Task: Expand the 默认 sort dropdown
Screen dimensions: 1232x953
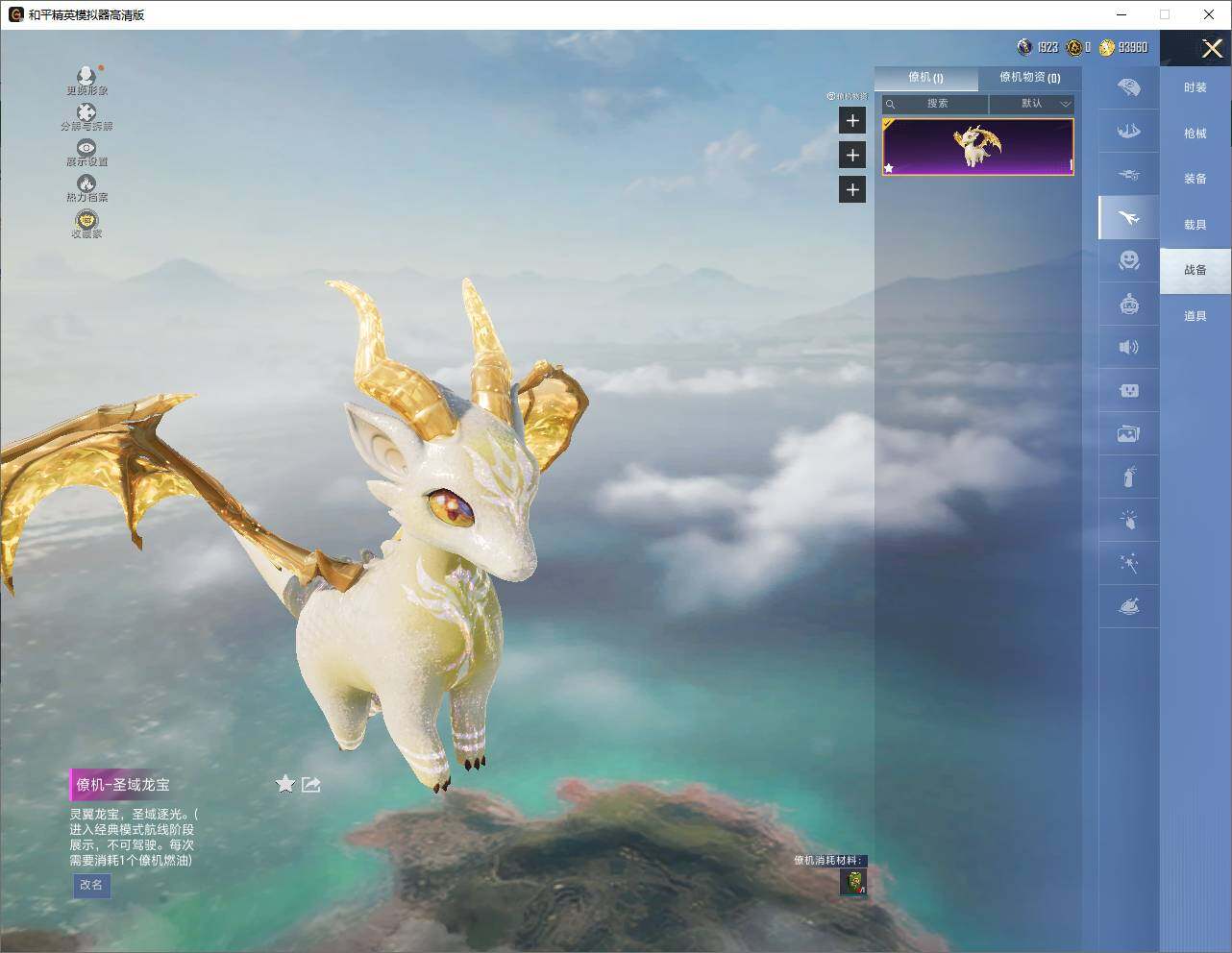Action: pos(1032,104)
